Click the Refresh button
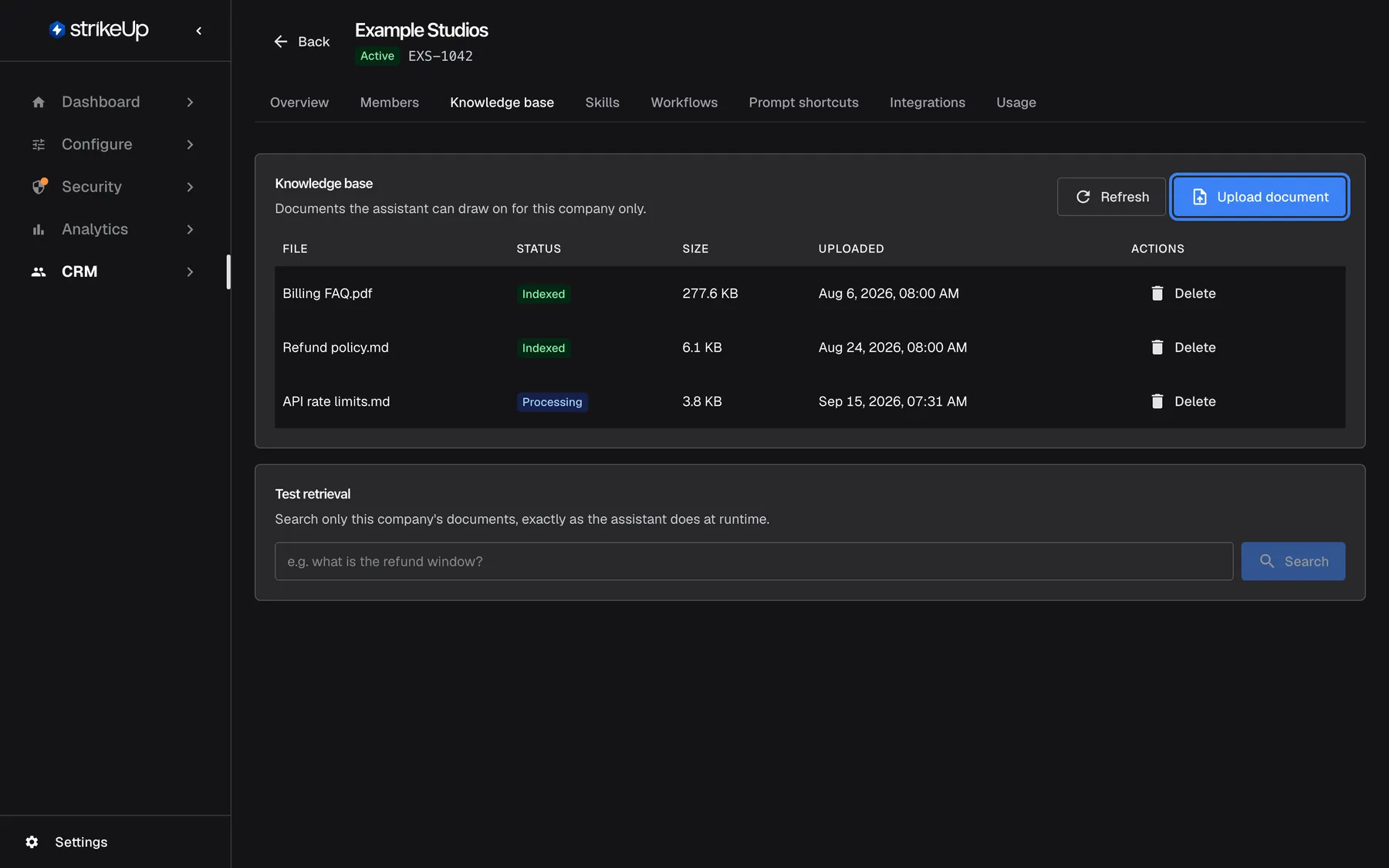 click(1111, 197)
